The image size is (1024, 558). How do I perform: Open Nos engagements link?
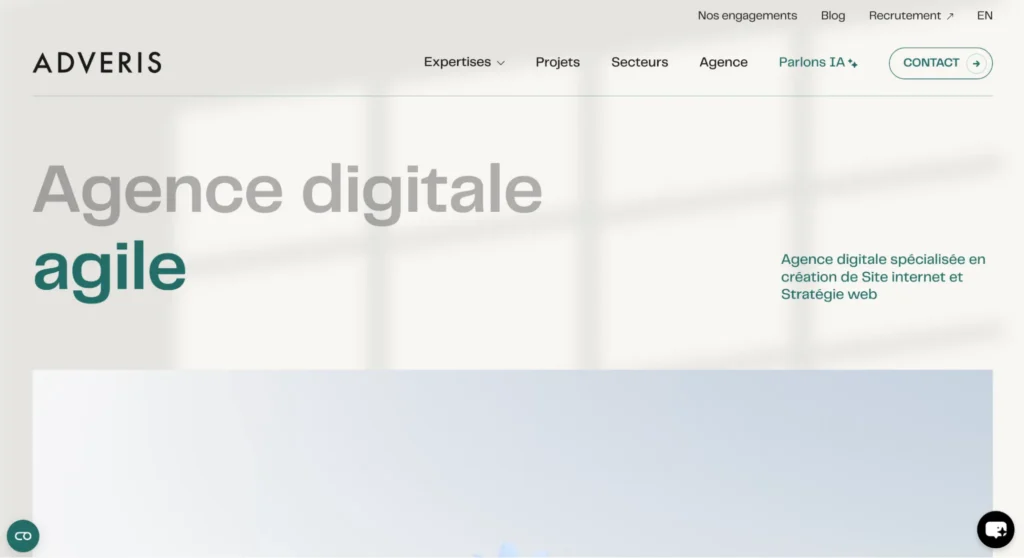click(x=747, y=16)
